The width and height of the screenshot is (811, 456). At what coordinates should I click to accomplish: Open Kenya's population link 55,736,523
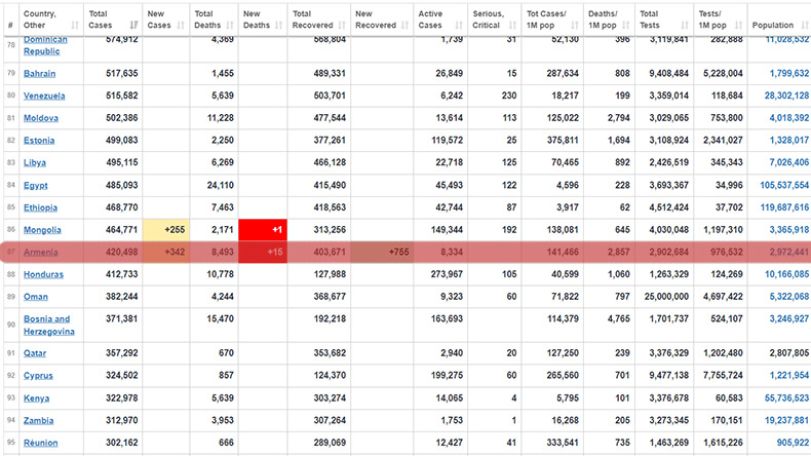click(x=787, y=398)
